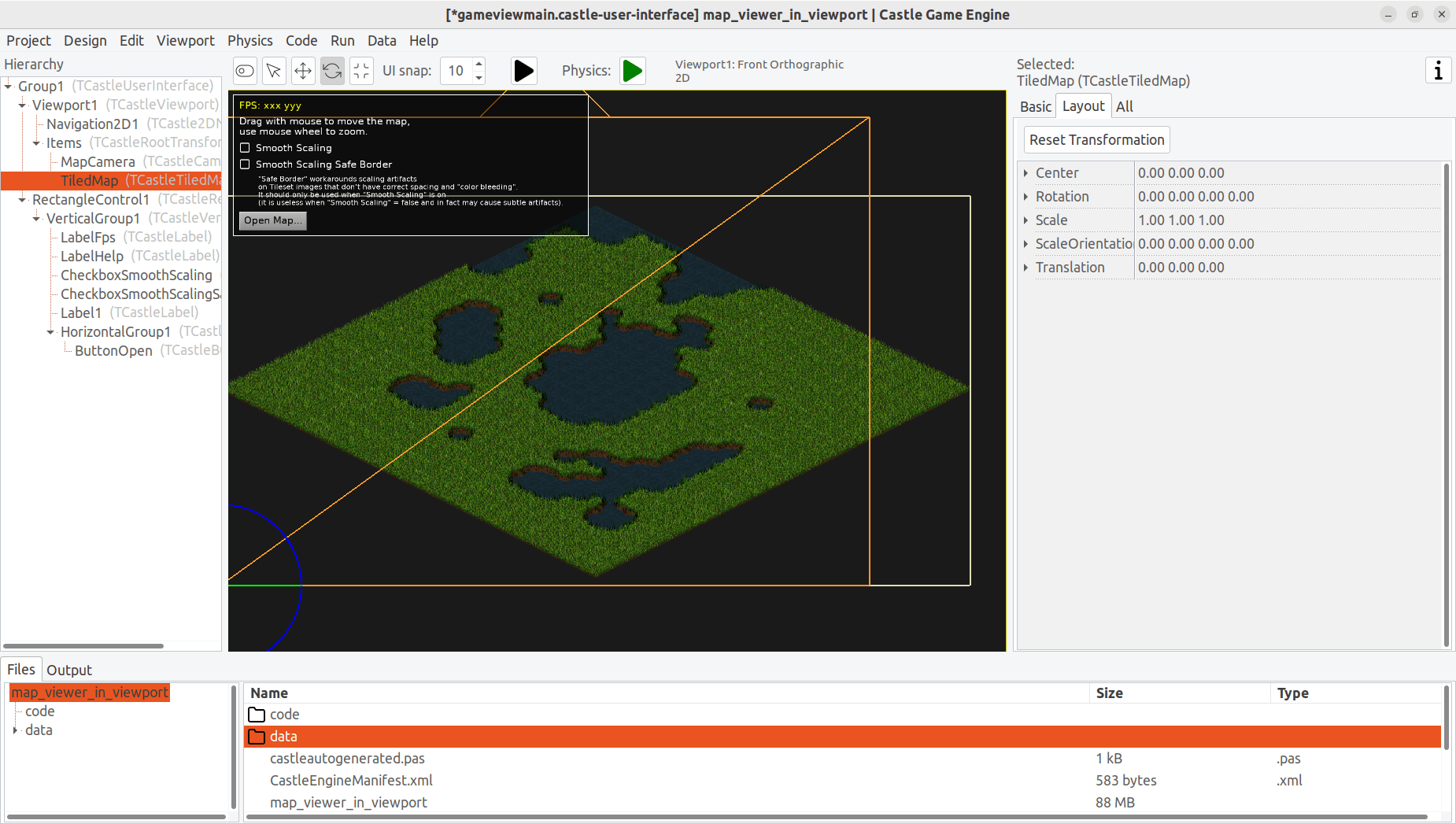Open the Physics menu
The image size is (1456, 824).
pyautogui.click(x=249, y=41)
